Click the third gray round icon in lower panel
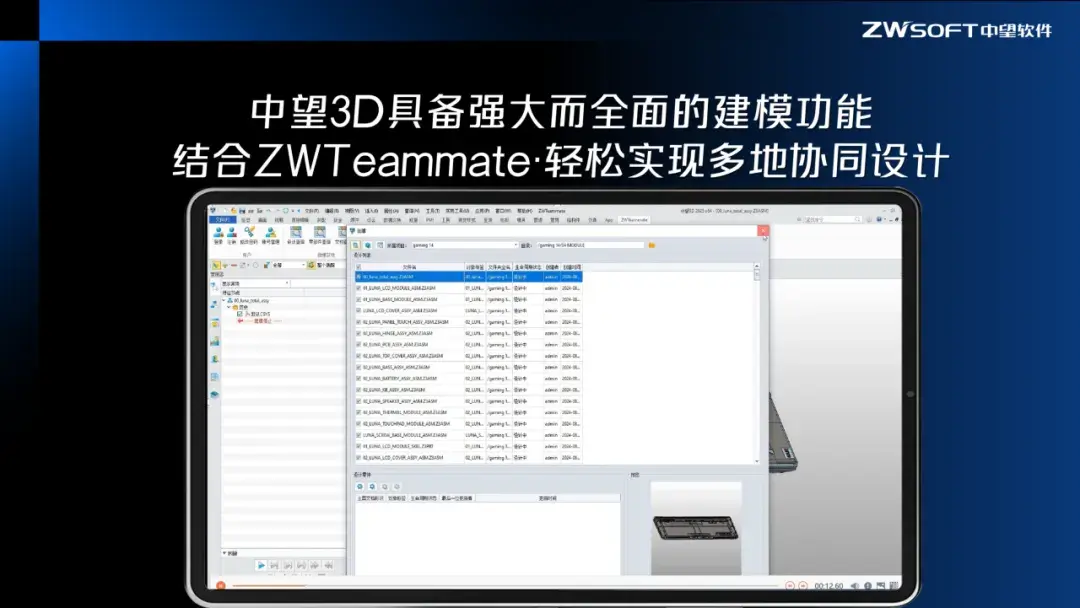 (x=384, y=487)
